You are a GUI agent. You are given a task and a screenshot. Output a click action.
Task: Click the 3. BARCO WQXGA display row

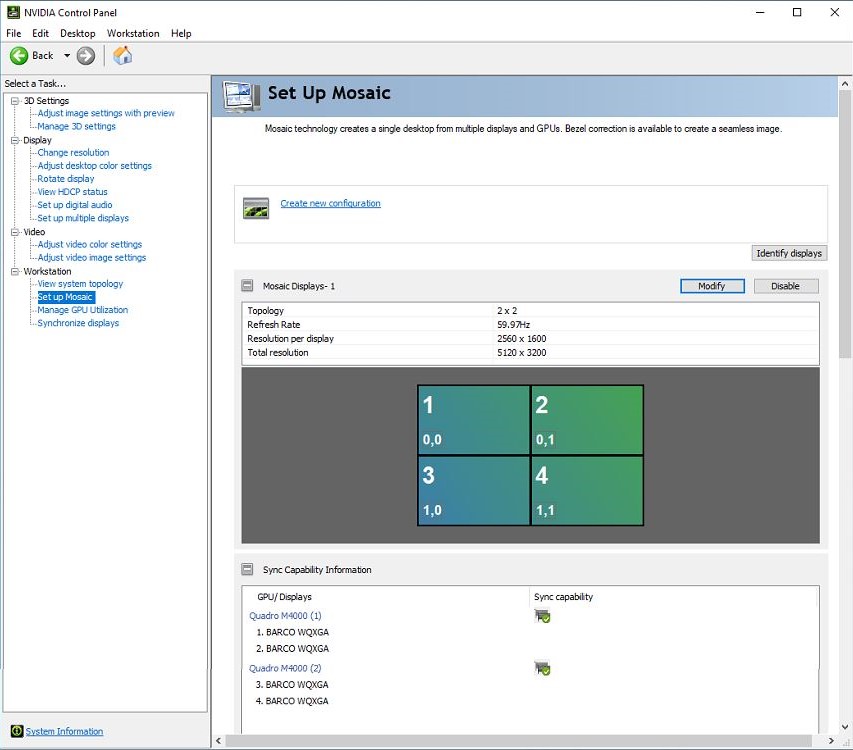click(292, 685)
